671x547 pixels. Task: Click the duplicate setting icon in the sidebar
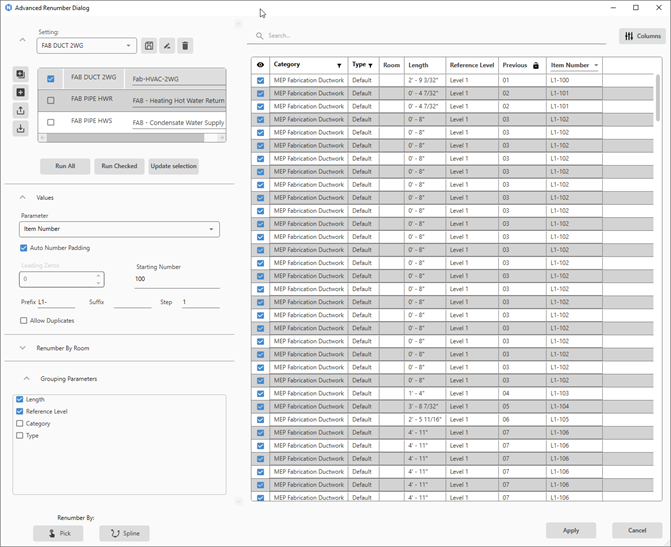point(21,74)
